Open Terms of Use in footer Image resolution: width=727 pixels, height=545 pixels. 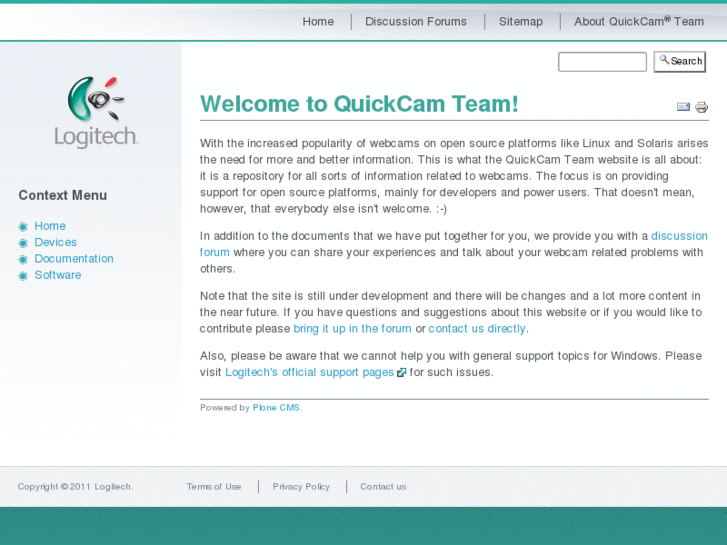point(214,487)
